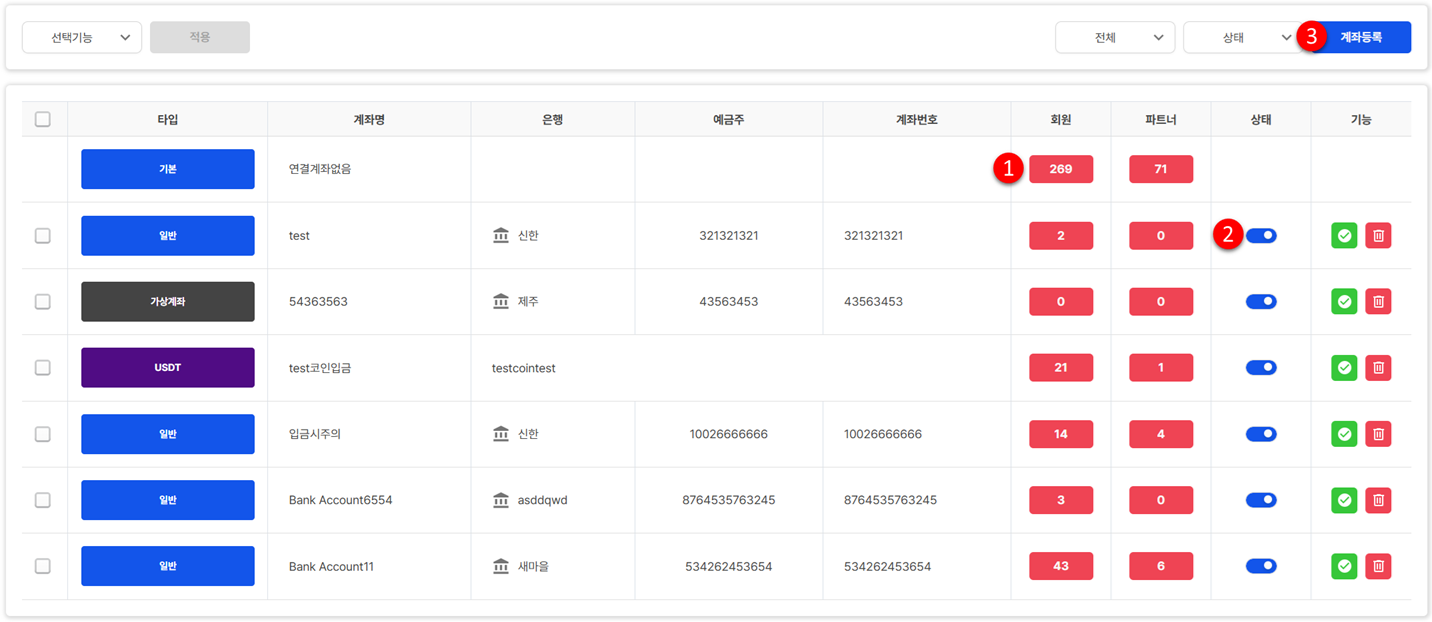Disable status switch for USDT test코인입금 row
This screenshot has height=622, width=1432.
tap(1261, 368)
